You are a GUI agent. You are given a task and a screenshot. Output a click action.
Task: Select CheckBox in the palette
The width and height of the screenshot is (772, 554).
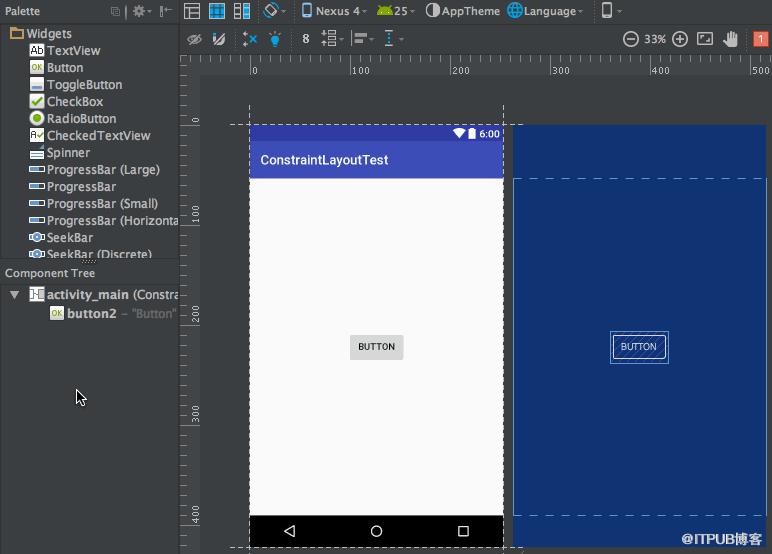[x=66, y=101]
